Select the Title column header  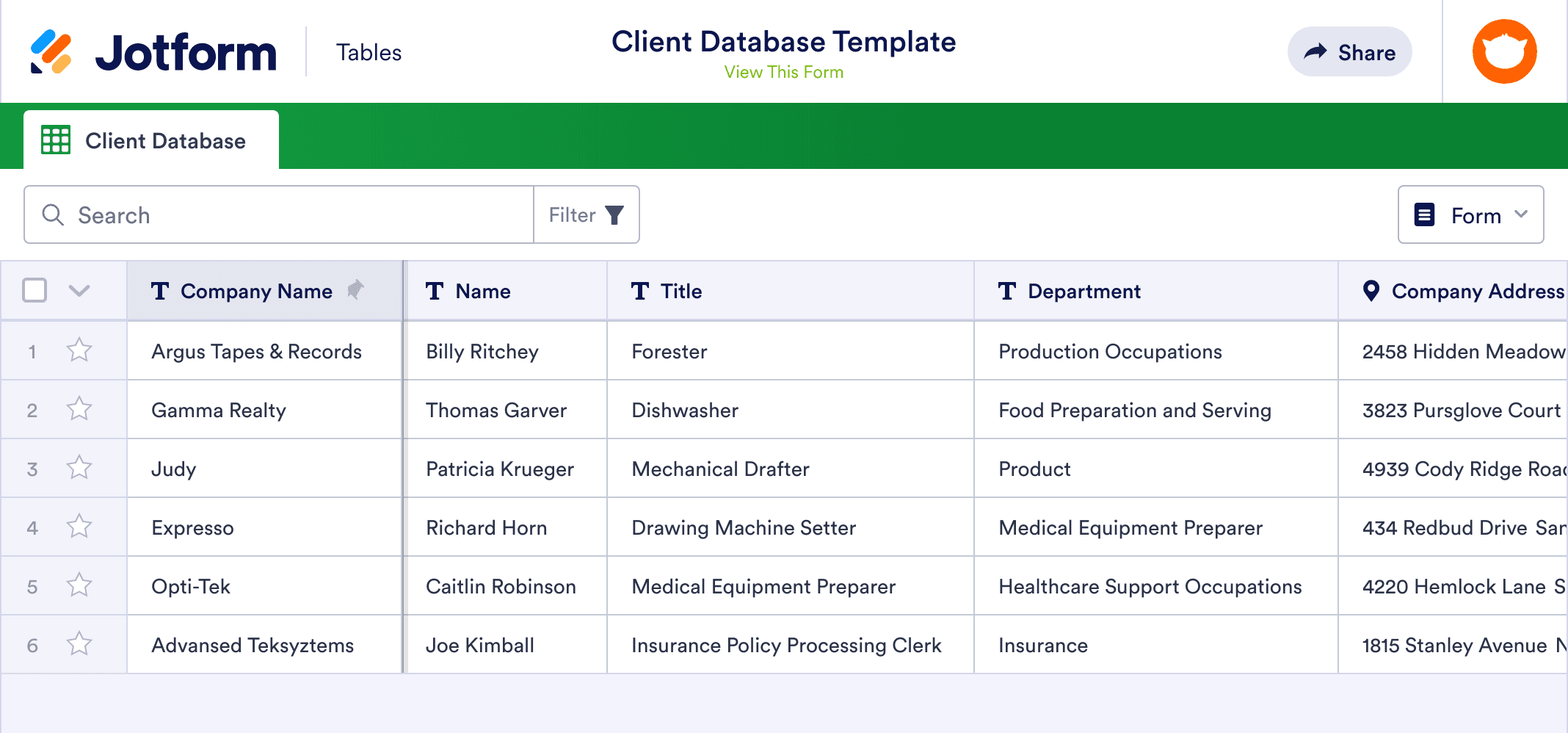click(x=680, y=292)
